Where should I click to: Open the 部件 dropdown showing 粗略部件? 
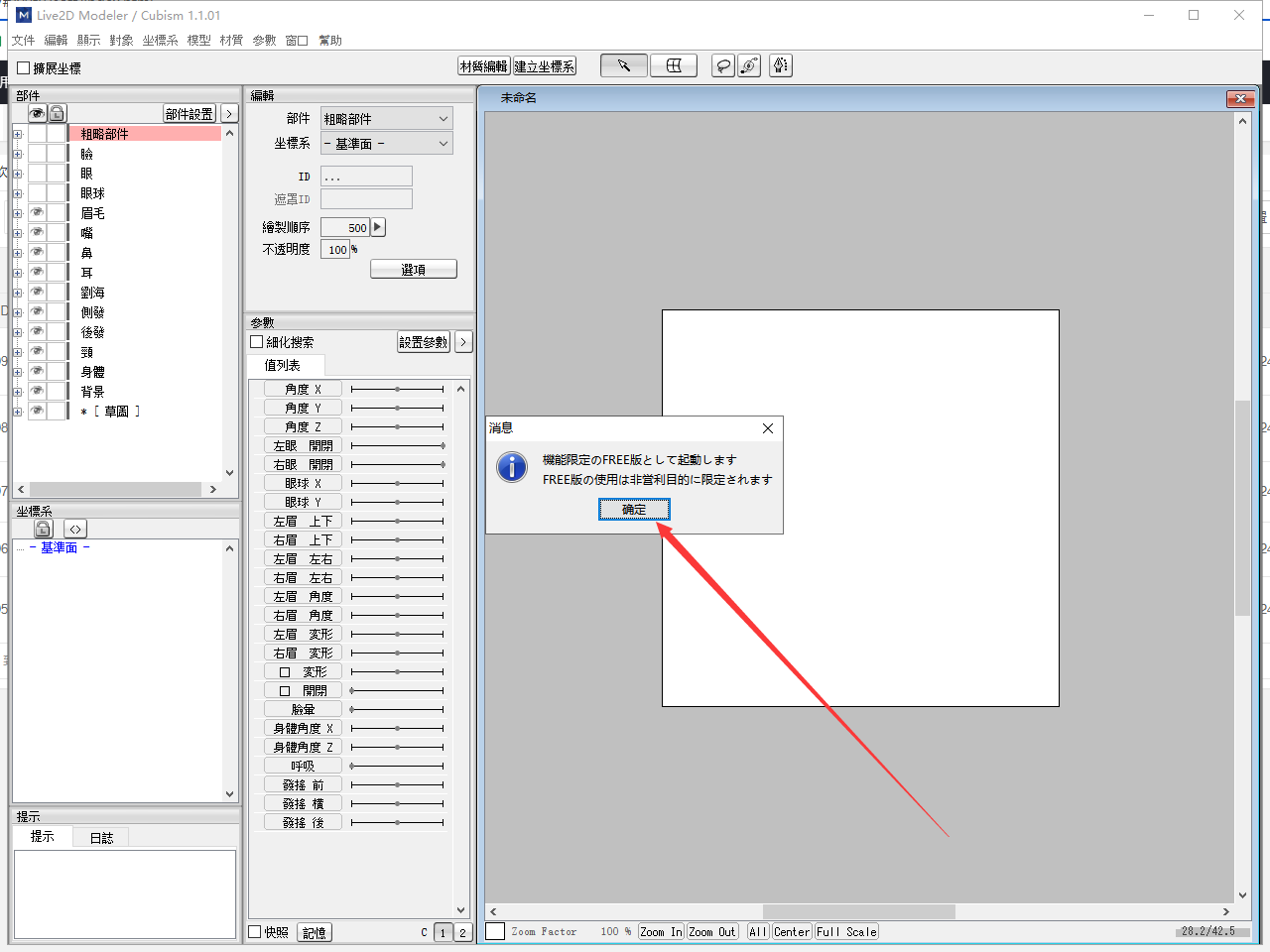pyautogui.click(x=386, y=119)
